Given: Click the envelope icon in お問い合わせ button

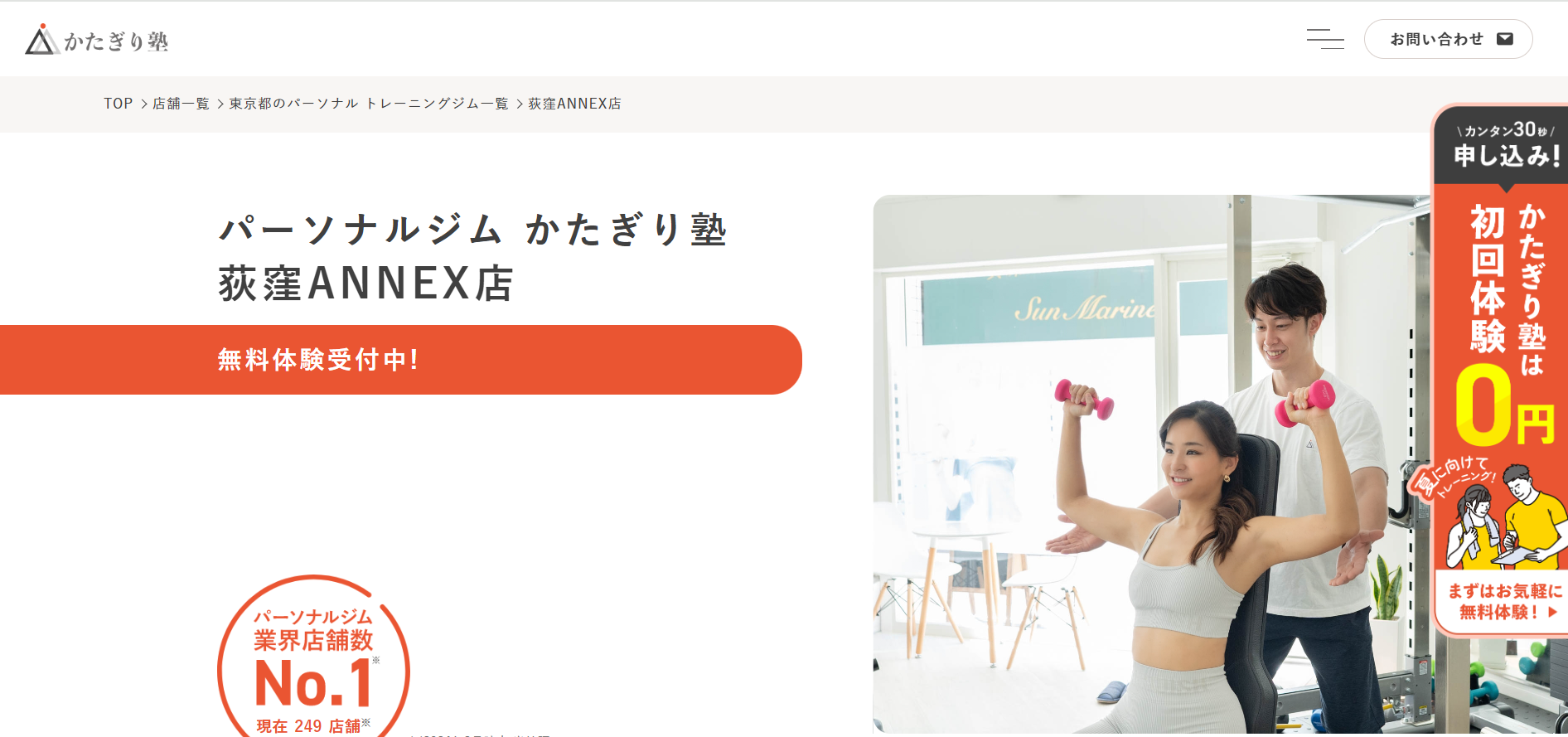Looking at the screenshot, I should 1505,39.
